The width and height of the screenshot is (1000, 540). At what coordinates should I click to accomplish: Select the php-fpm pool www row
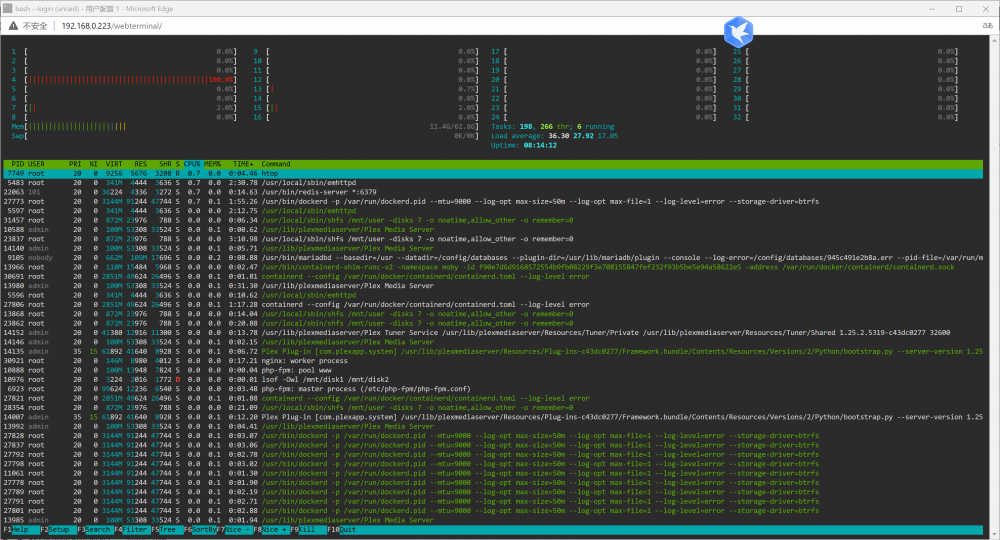pyautogui.click(x=493, y=370)
